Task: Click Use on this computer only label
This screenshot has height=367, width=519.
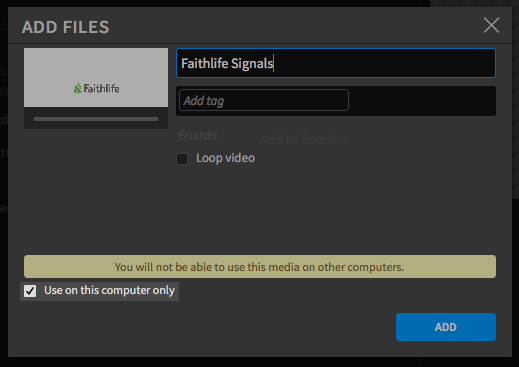Action: click(x=109, y=290)
